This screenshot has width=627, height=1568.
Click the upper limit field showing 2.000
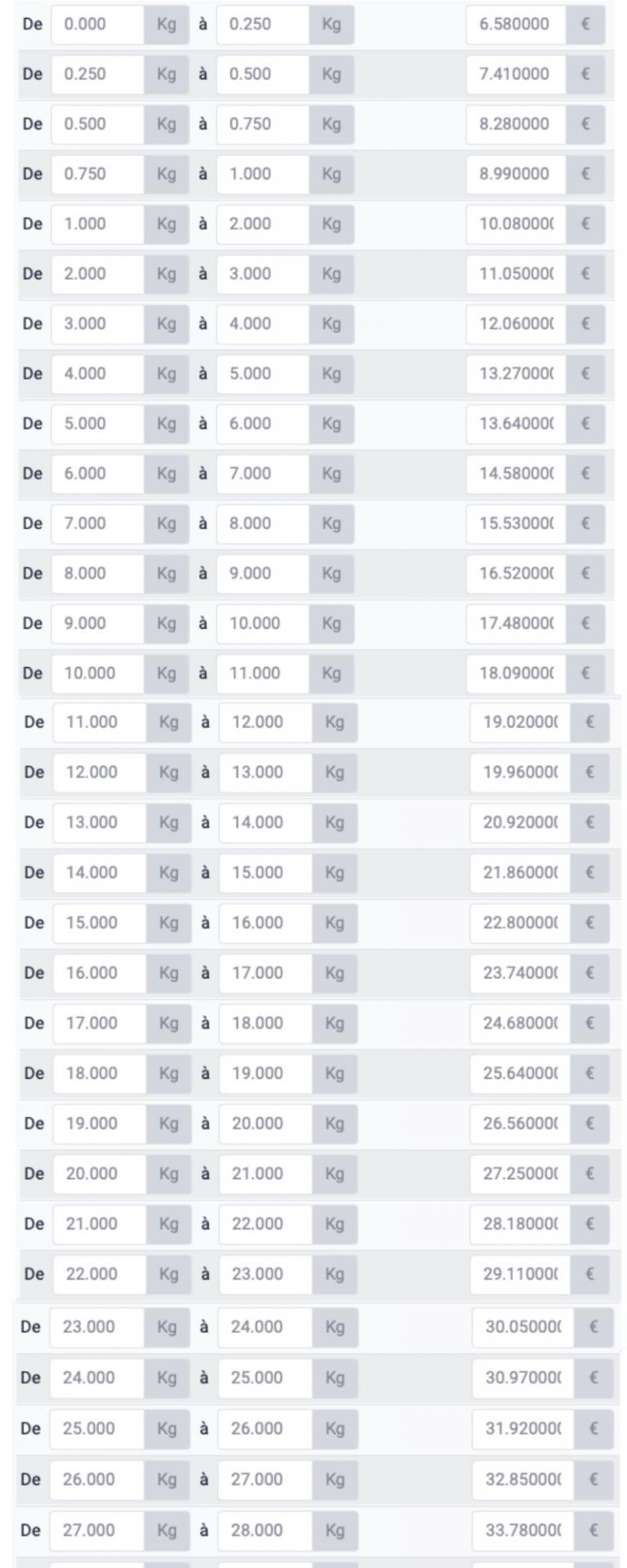pos(263,224)
